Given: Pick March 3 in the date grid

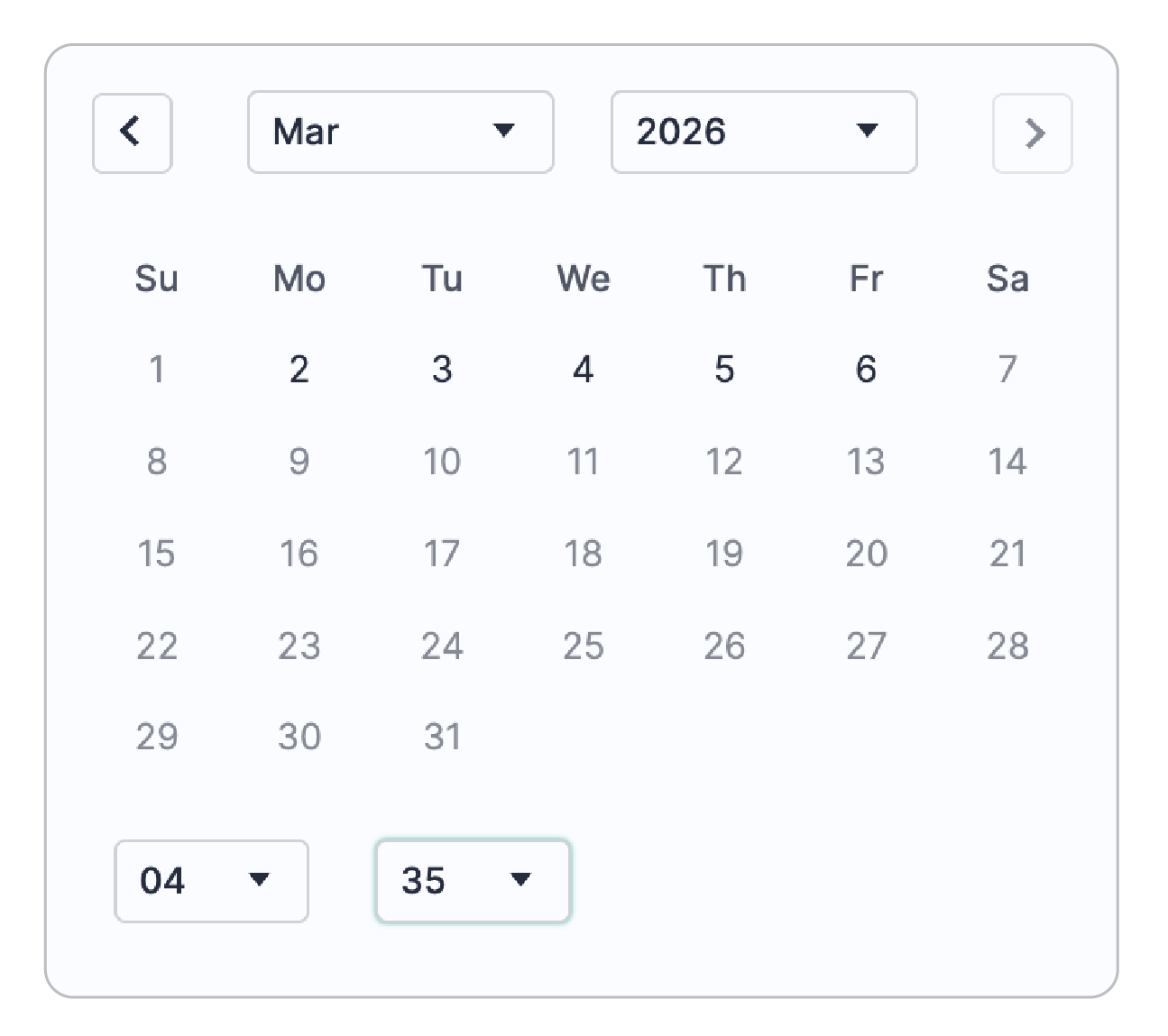Looking at the screenshot, I should [441, 370].
